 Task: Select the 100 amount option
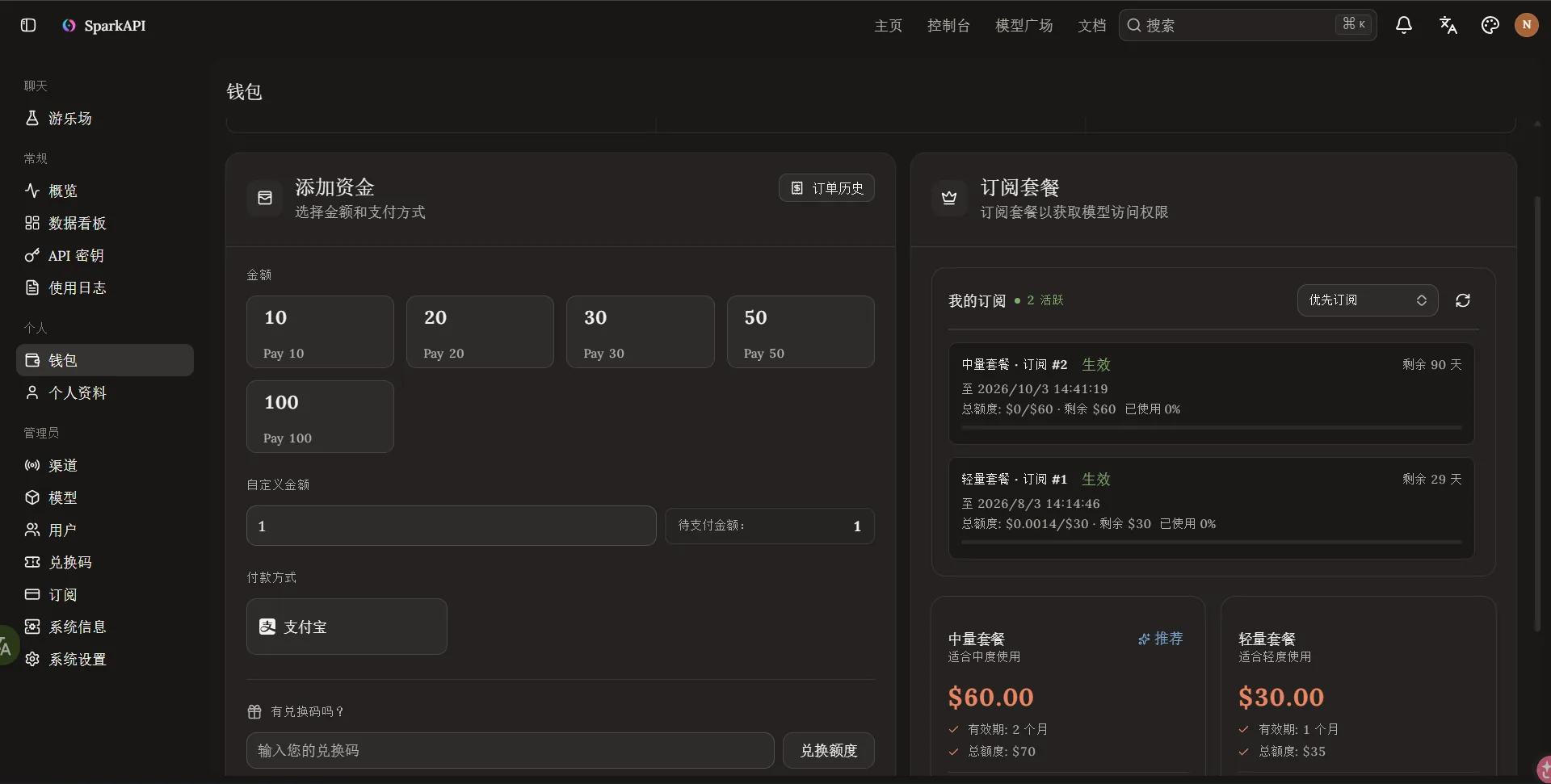(x=320, y=417)
